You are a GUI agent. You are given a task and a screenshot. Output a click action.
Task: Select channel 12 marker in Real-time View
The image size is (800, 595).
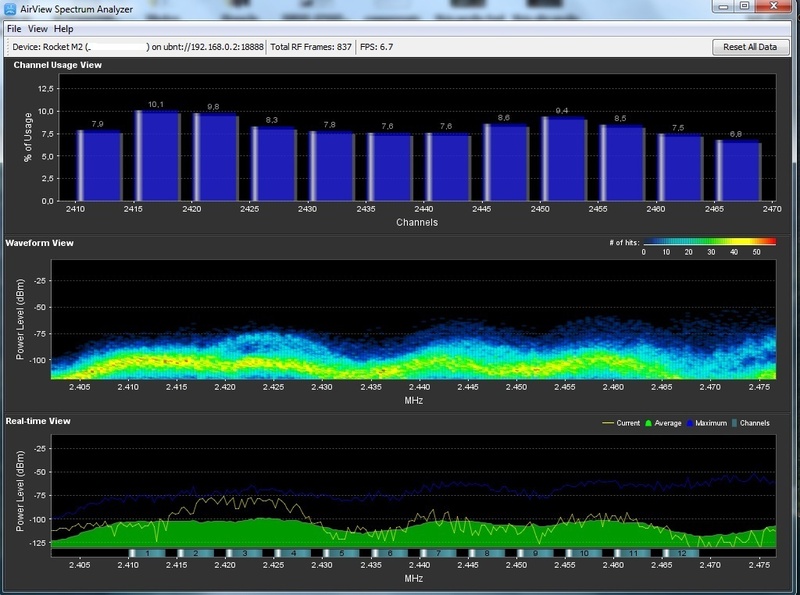pyautogui.click(x=679, y=553)
